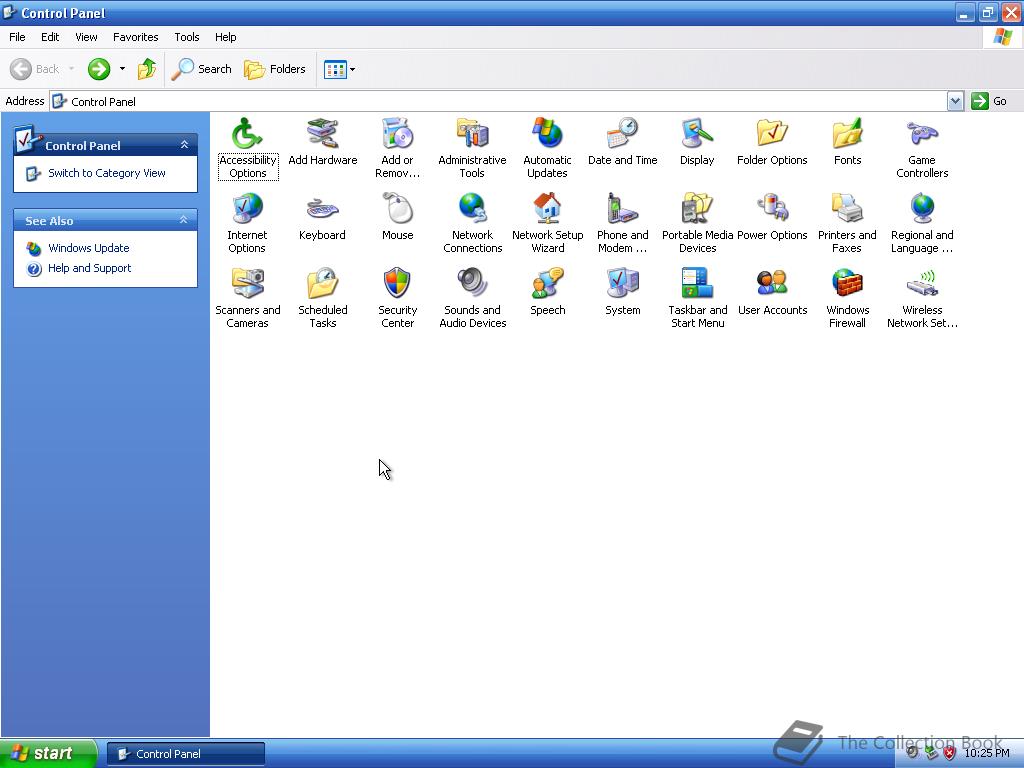Open Automatic Updates icon

(x=547, y=134)
